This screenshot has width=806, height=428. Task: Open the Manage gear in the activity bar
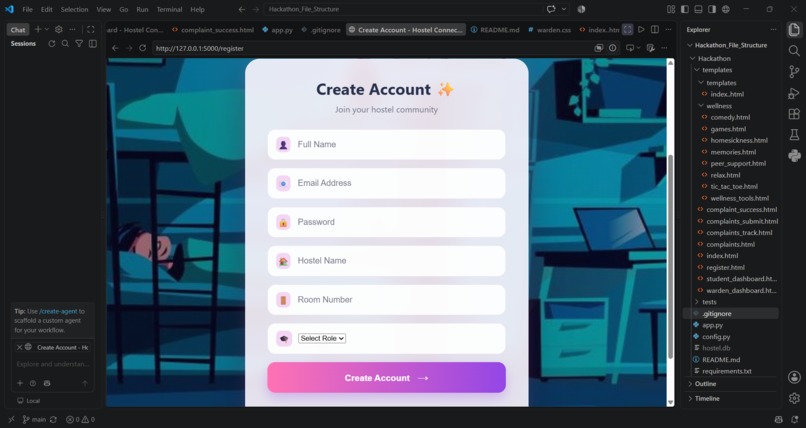(x=794, y=398)
